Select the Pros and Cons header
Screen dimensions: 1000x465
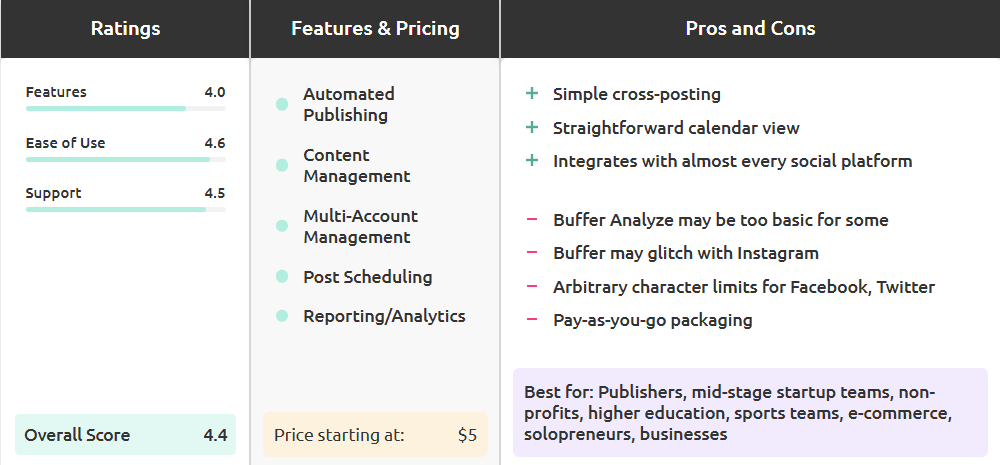pyautogui.click(x=750, y=29)
